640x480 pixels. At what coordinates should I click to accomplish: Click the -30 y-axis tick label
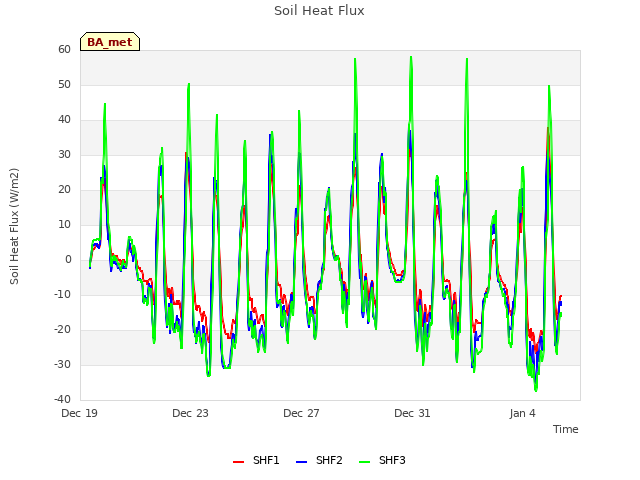tap(62, 364)
